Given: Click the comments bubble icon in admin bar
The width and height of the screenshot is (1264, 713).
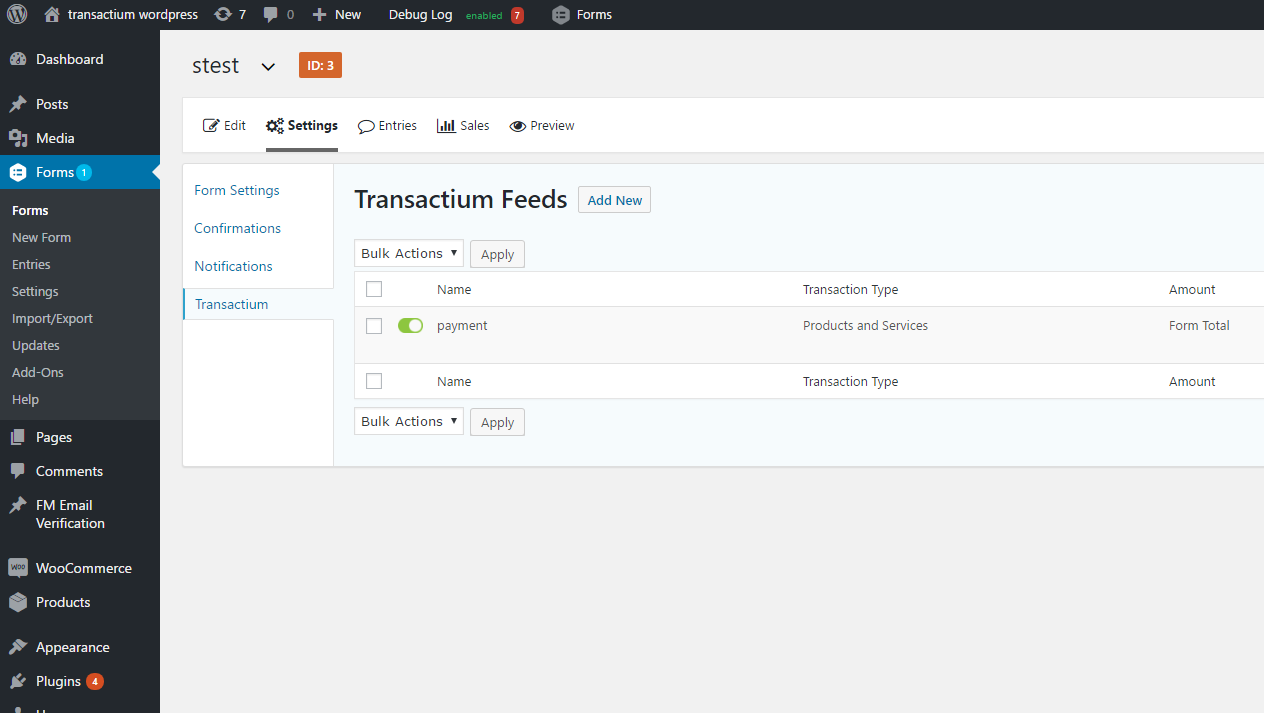Looking at the screenshot, I should tap(271, 15).
